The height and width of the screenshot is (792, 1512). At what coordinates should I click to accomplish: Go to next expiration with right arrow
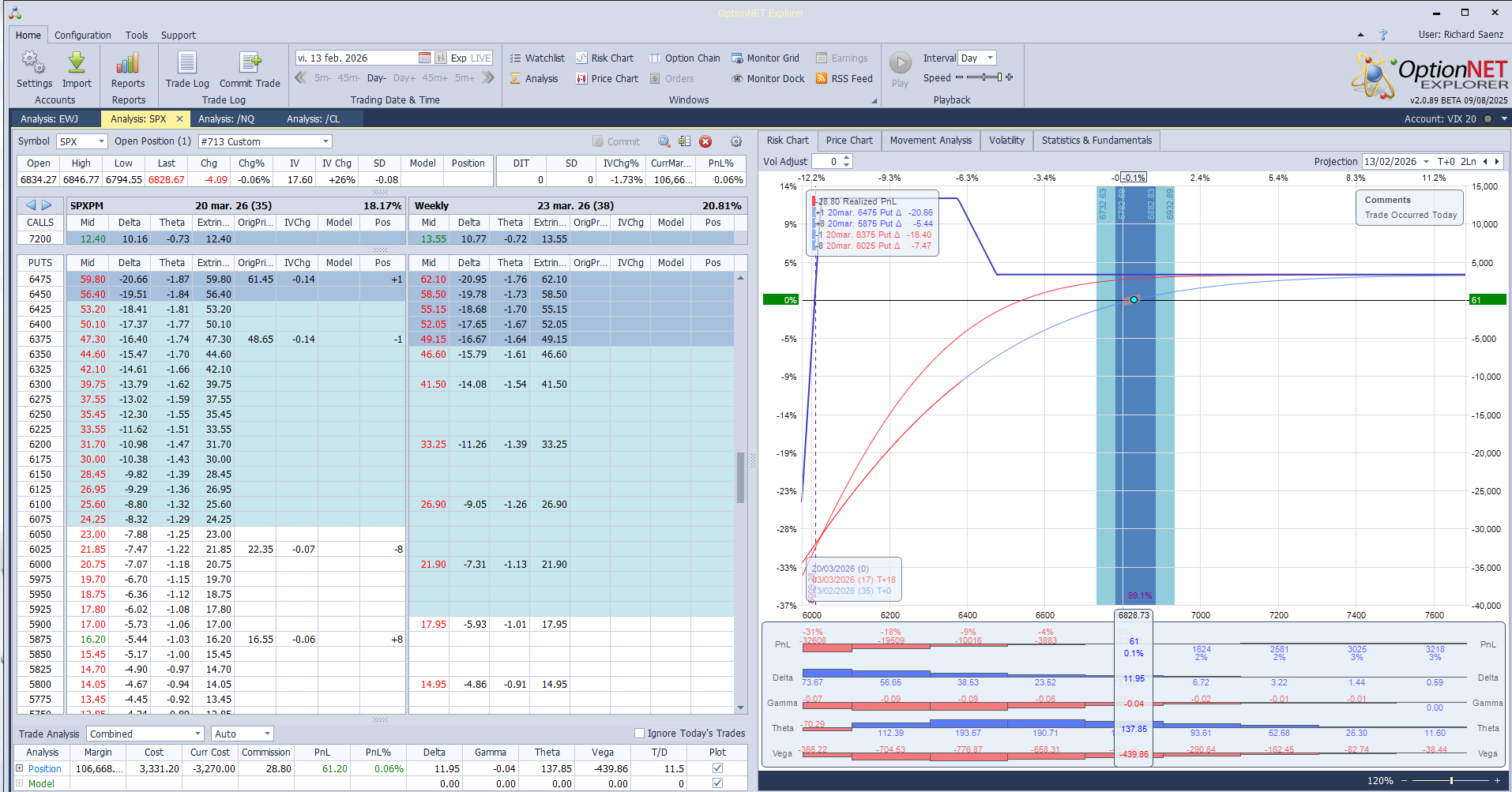click(x=47, y=205)
